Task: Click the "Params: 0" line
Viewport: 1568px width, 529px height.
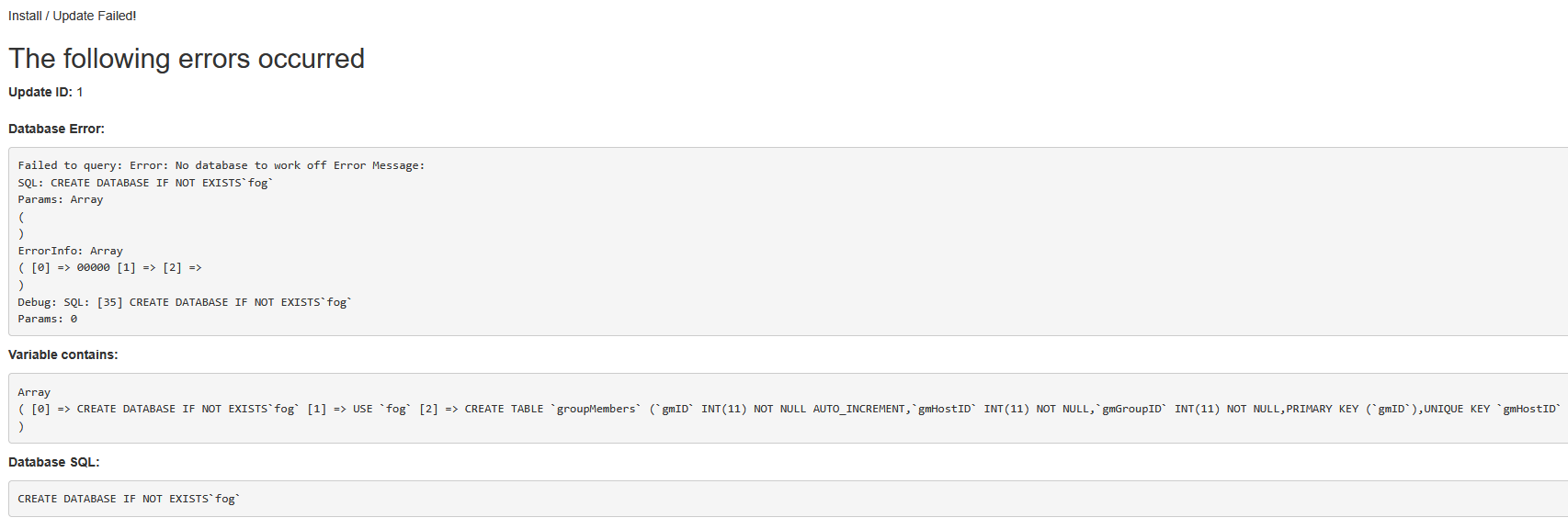Action: [x=48, y=319]
